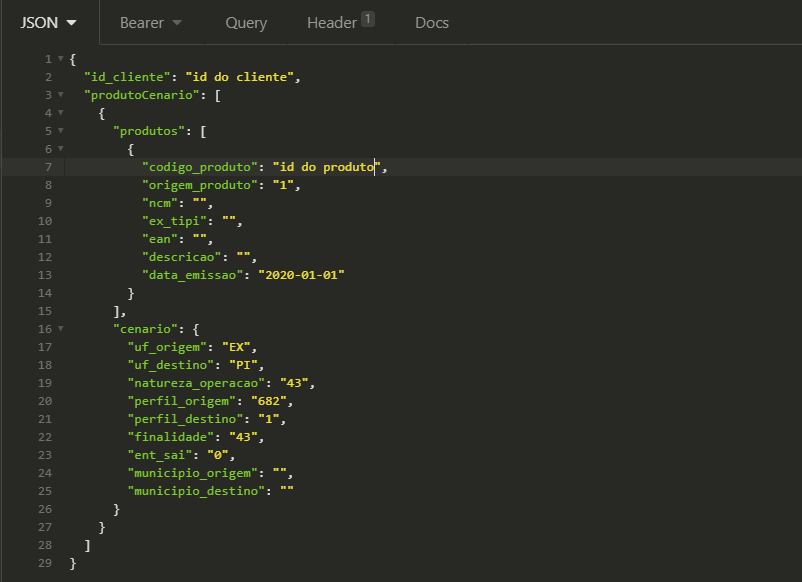Viewport: 802px width, 582px height.
Task: Switch to the Query tab
Action: 246,23
